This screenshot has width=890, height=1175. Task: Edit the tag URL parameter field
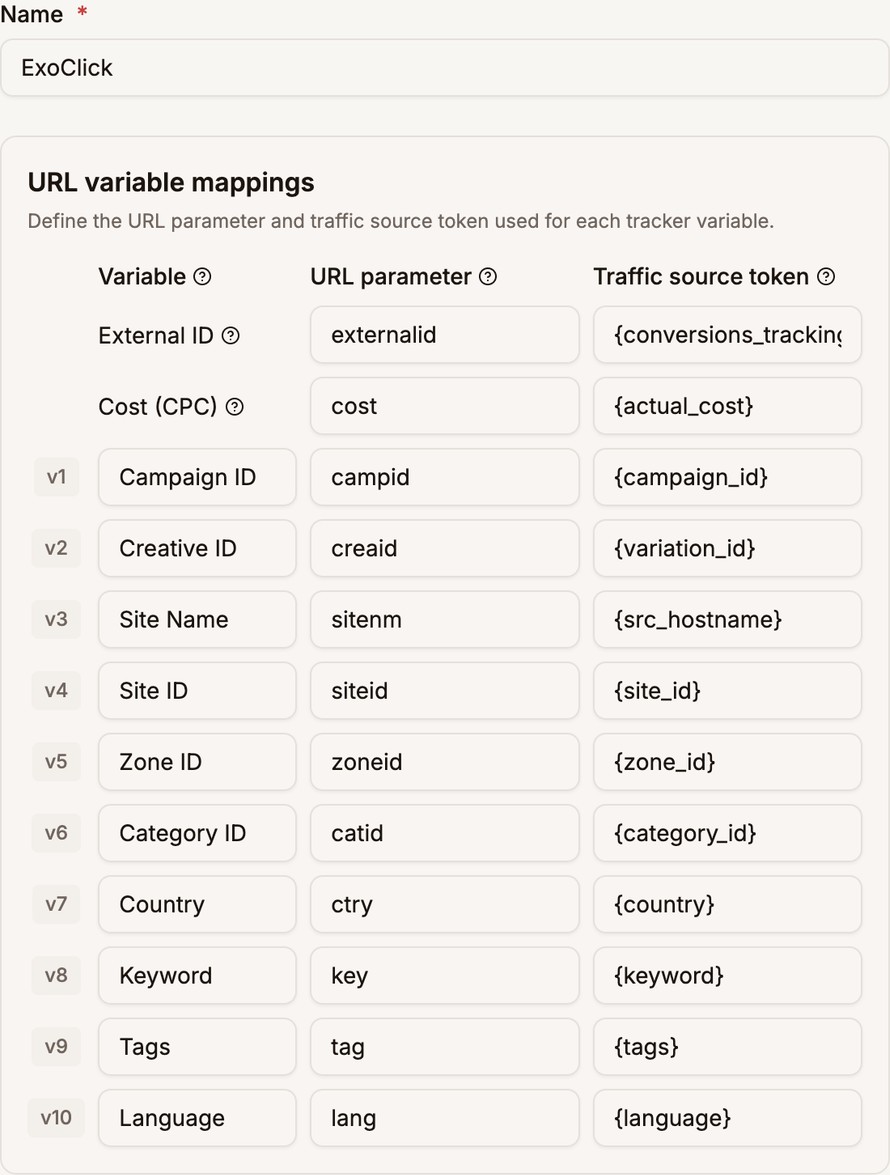tap(444, 1046)
